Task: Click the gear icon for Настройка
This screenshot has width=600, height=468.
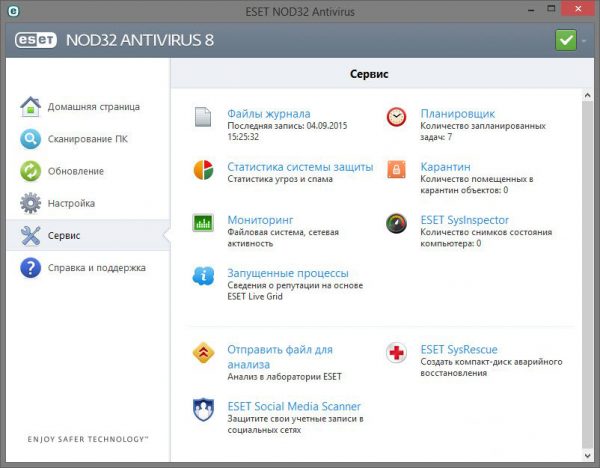Action: 31,203
